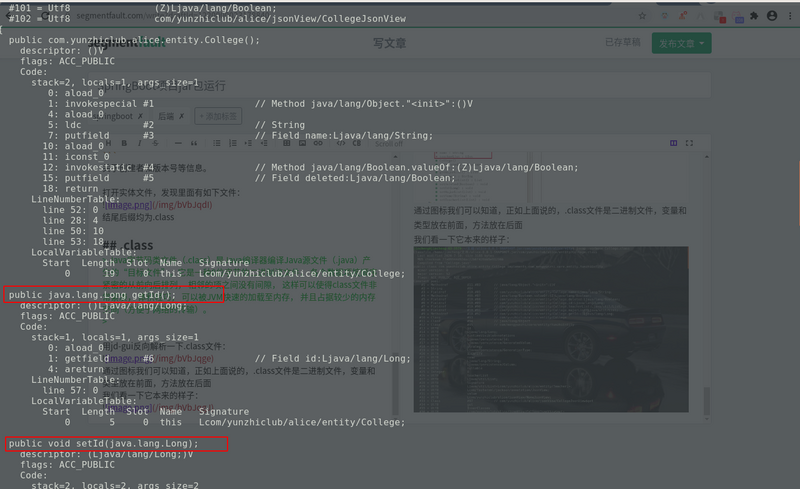
Task: Open the Chrome profile avatar
Action: click(x=772, y=16)
